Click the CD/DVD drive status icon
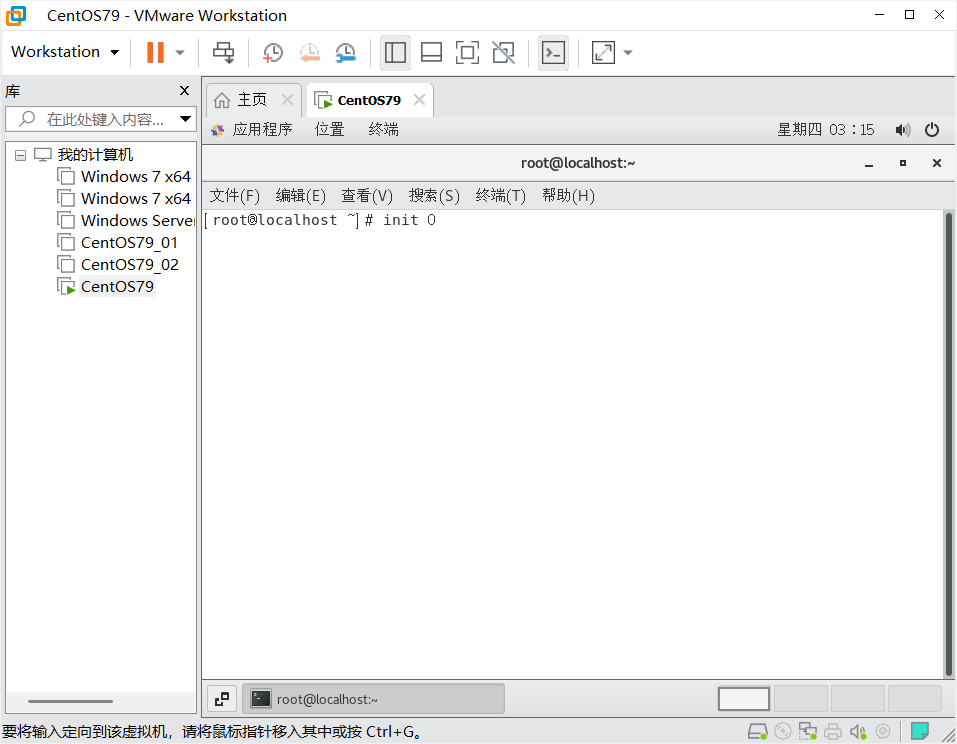The image size is (957, 744). pos(782,731)
